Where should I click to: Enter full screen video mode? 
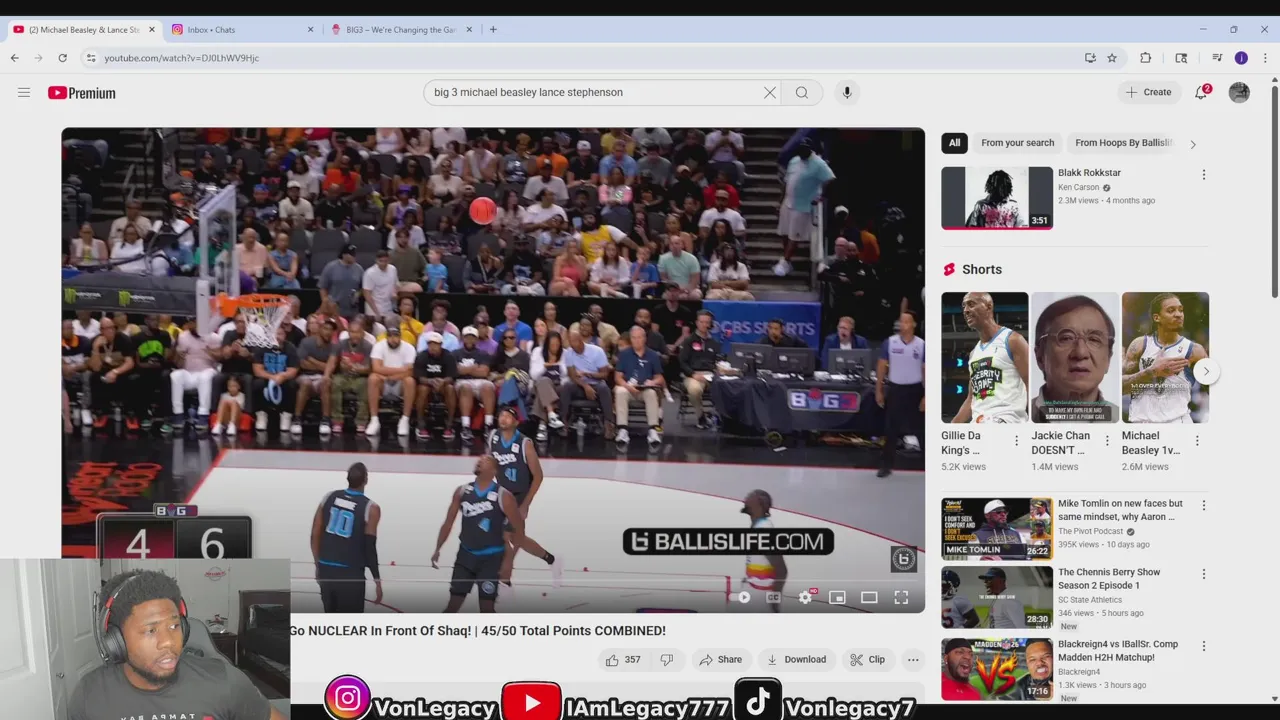point(901,597)
